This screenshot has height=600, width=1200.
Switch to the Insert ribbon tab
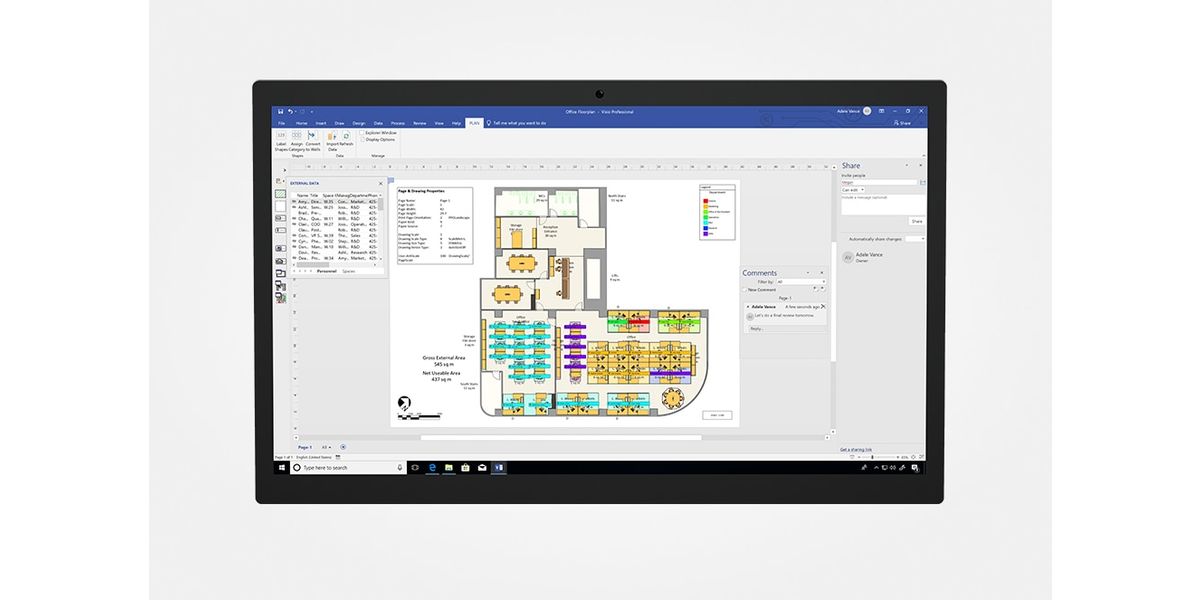click(x=321, y=123)
